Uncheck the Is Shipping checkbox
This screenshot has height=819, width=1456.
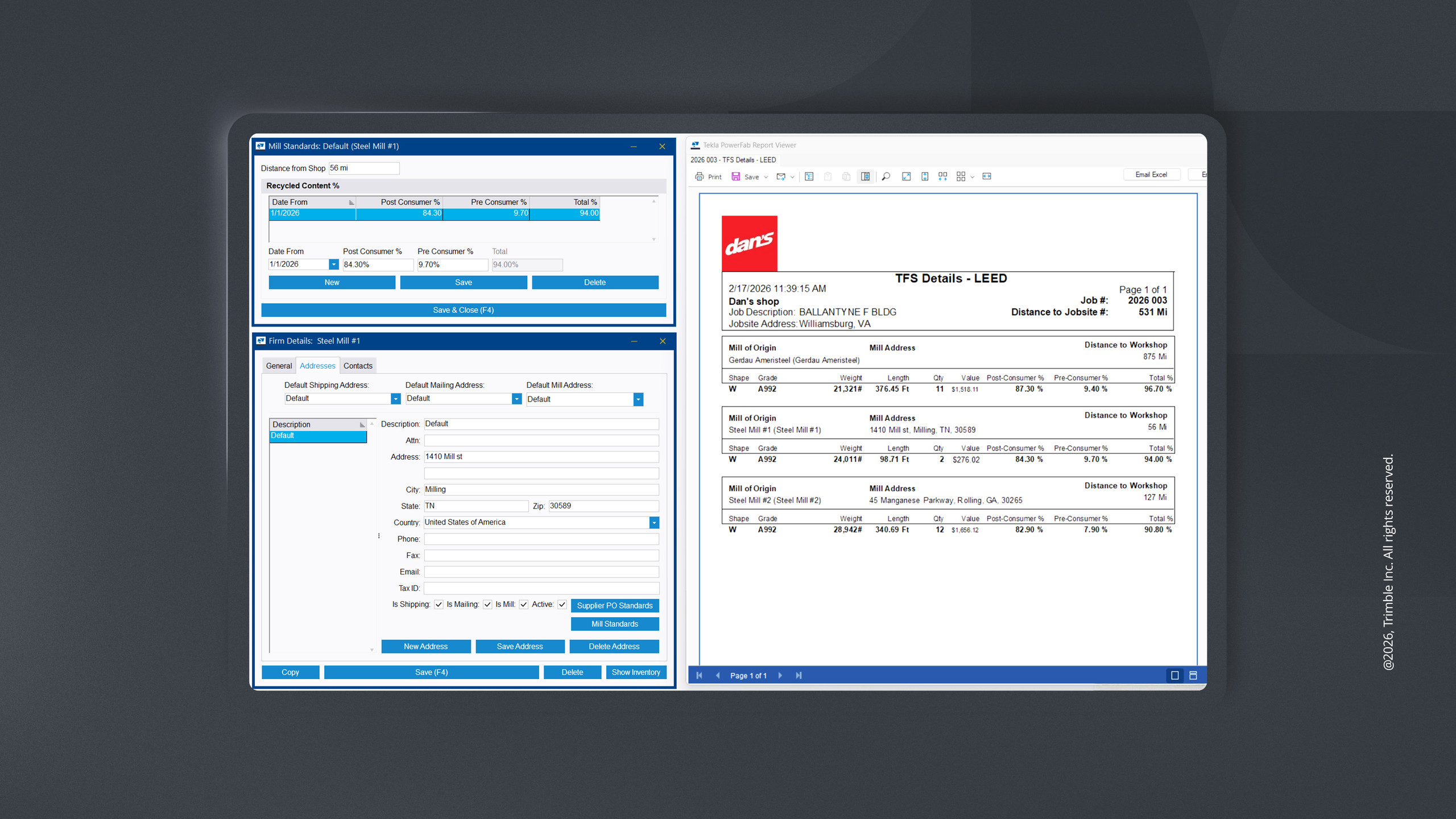pyautogui.click(x=438, y=604)
